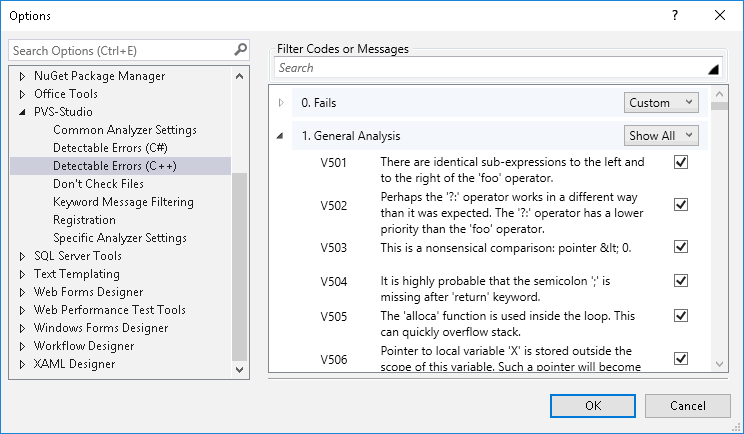Collapse the 1. General Analysis group
Viewport: 744px width, 434px height.
280,135
